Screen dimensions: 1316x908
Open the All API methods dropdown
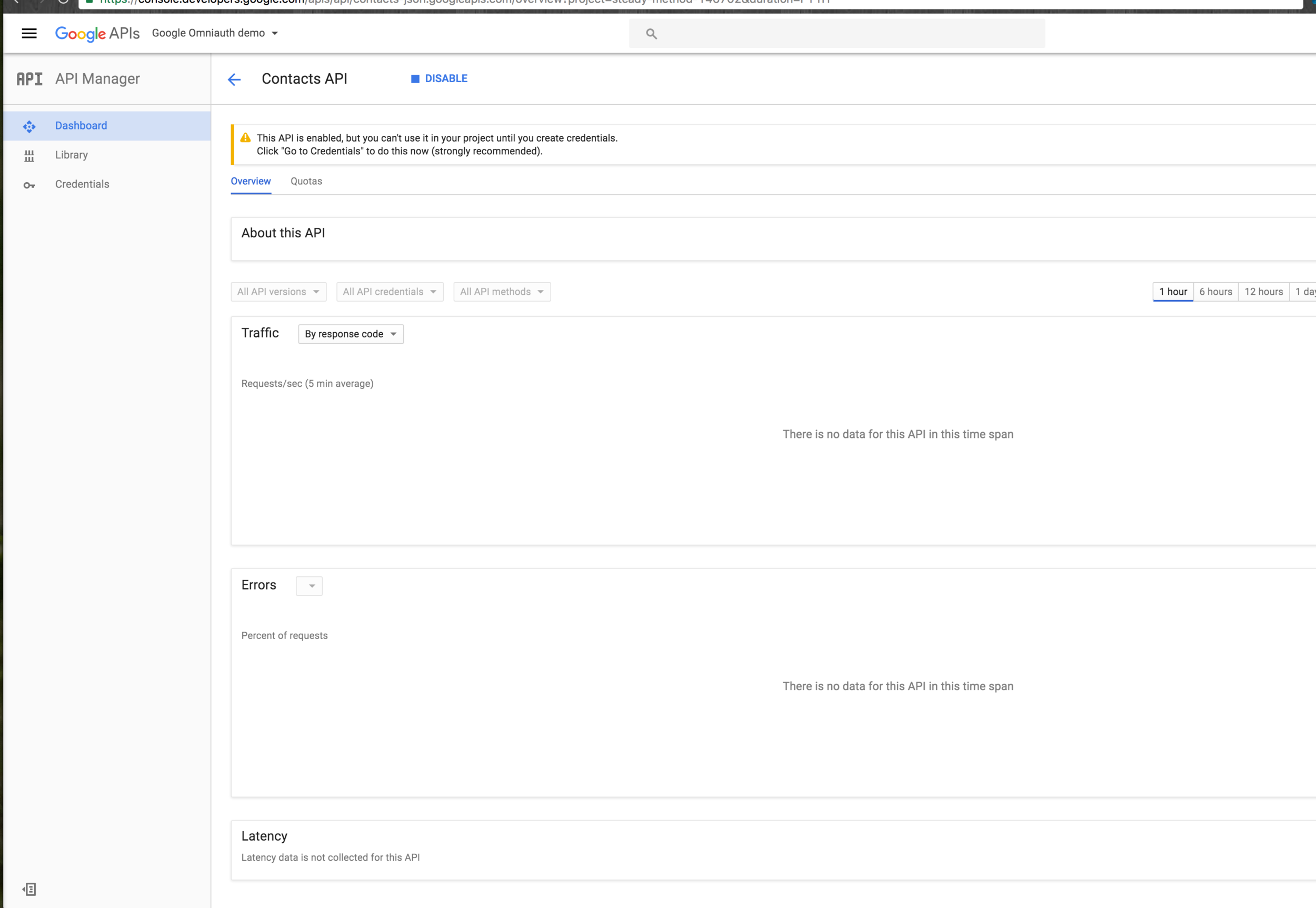(x=502, y=292)
